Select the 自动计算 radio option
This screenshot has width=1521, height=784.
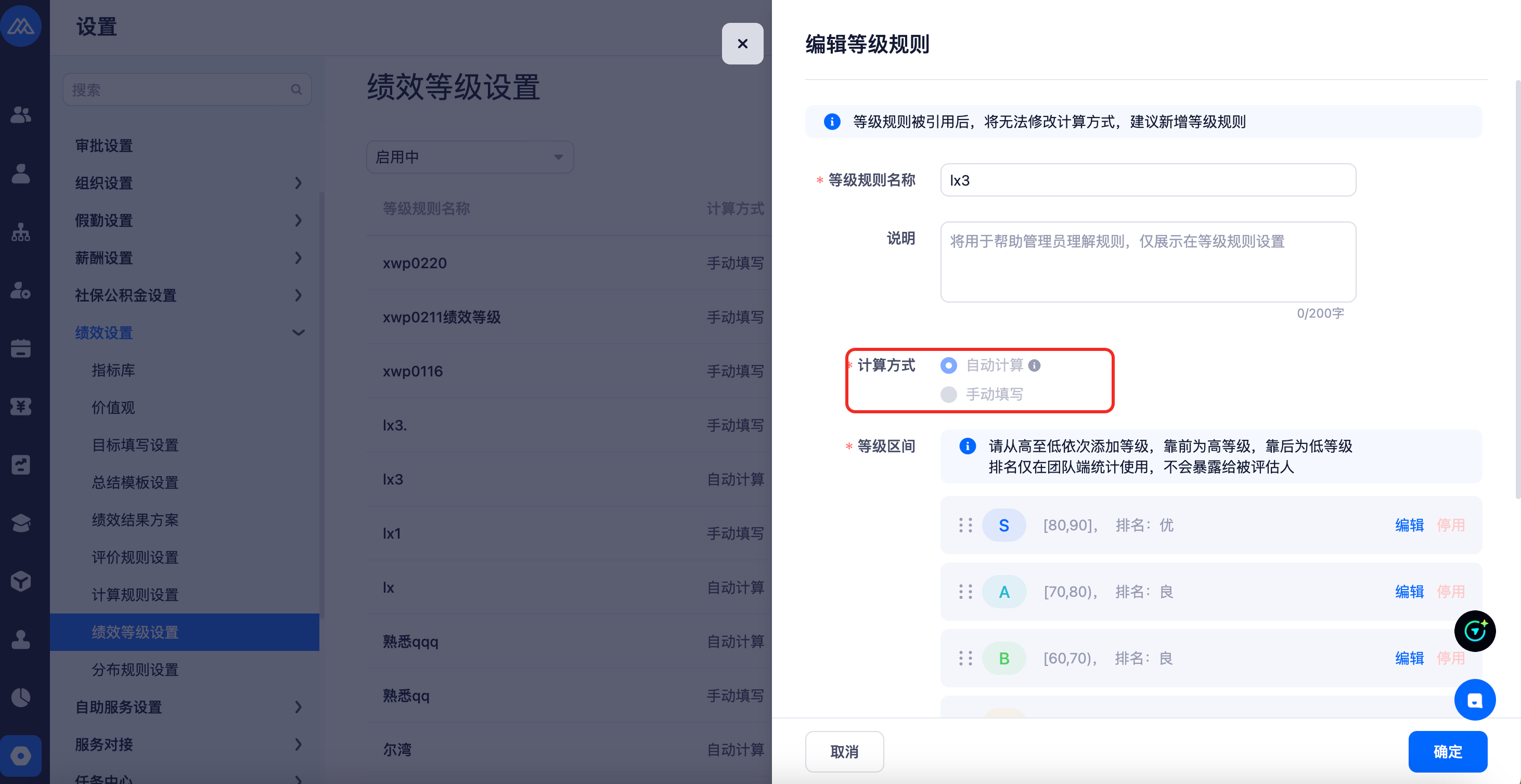point(948,366)
